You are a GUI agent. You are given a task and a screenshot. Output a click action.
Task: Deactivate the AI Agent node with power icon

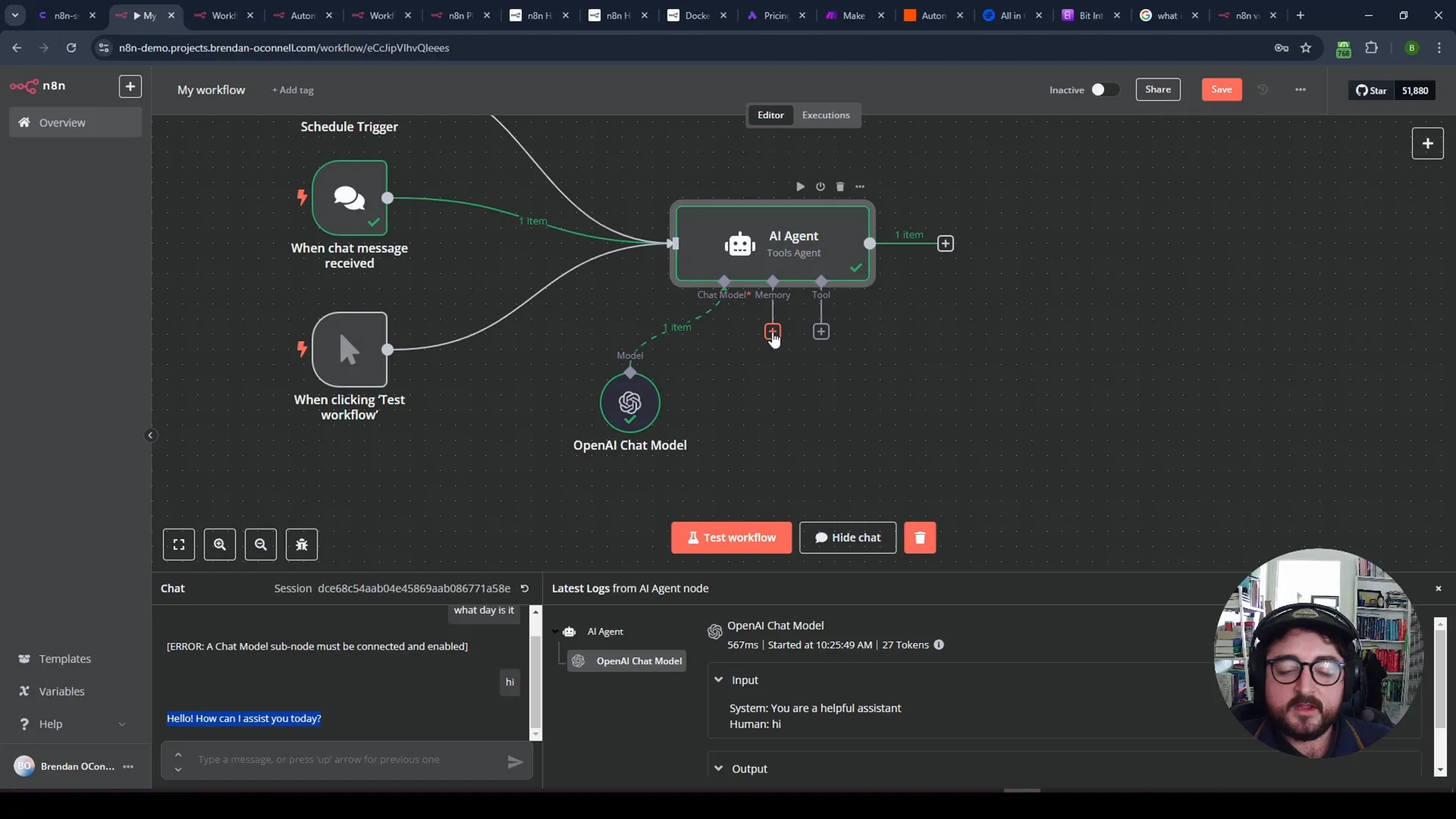pos(820,187)
